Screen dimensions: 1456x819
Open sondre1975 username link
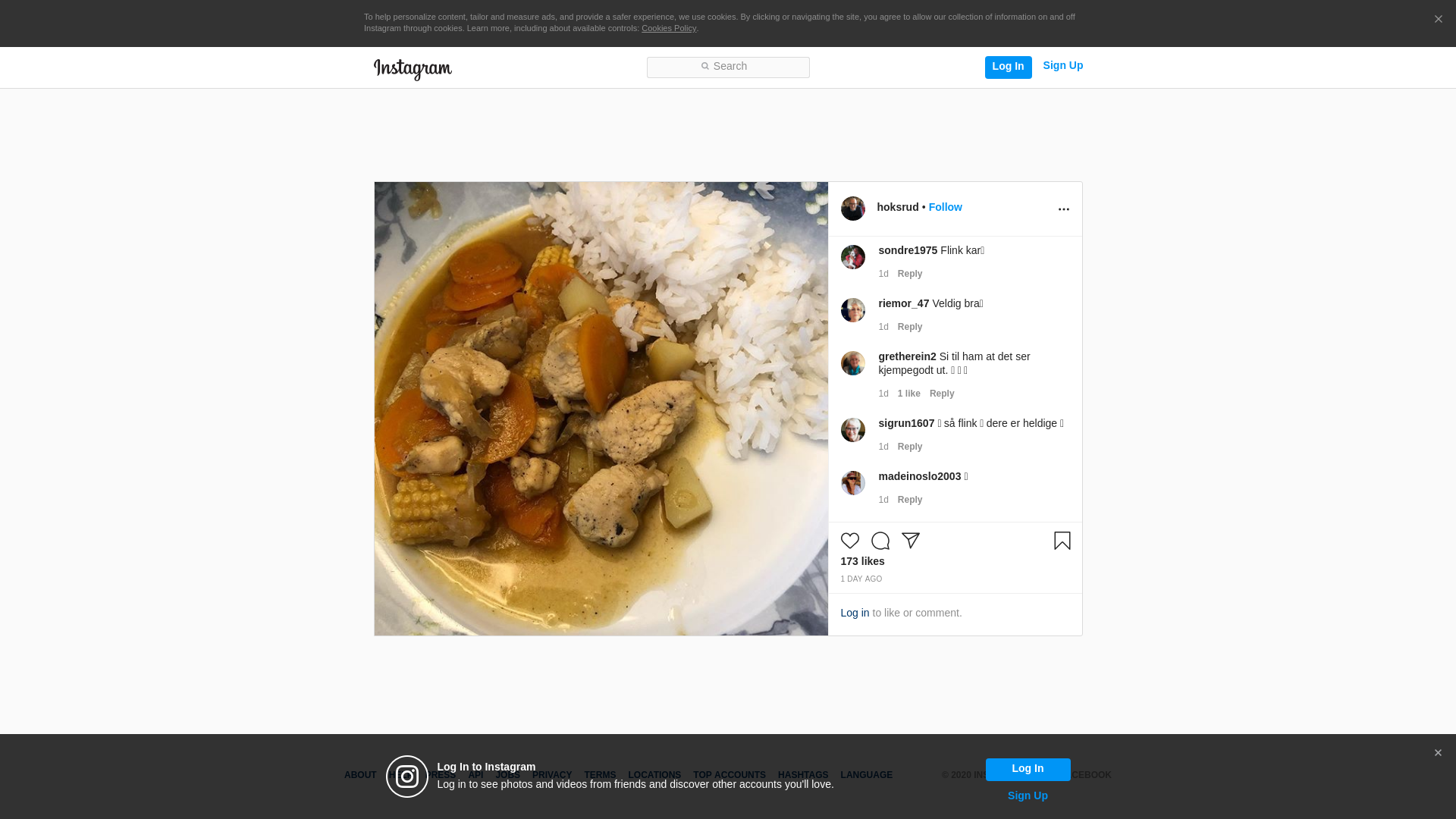point(908,250)
